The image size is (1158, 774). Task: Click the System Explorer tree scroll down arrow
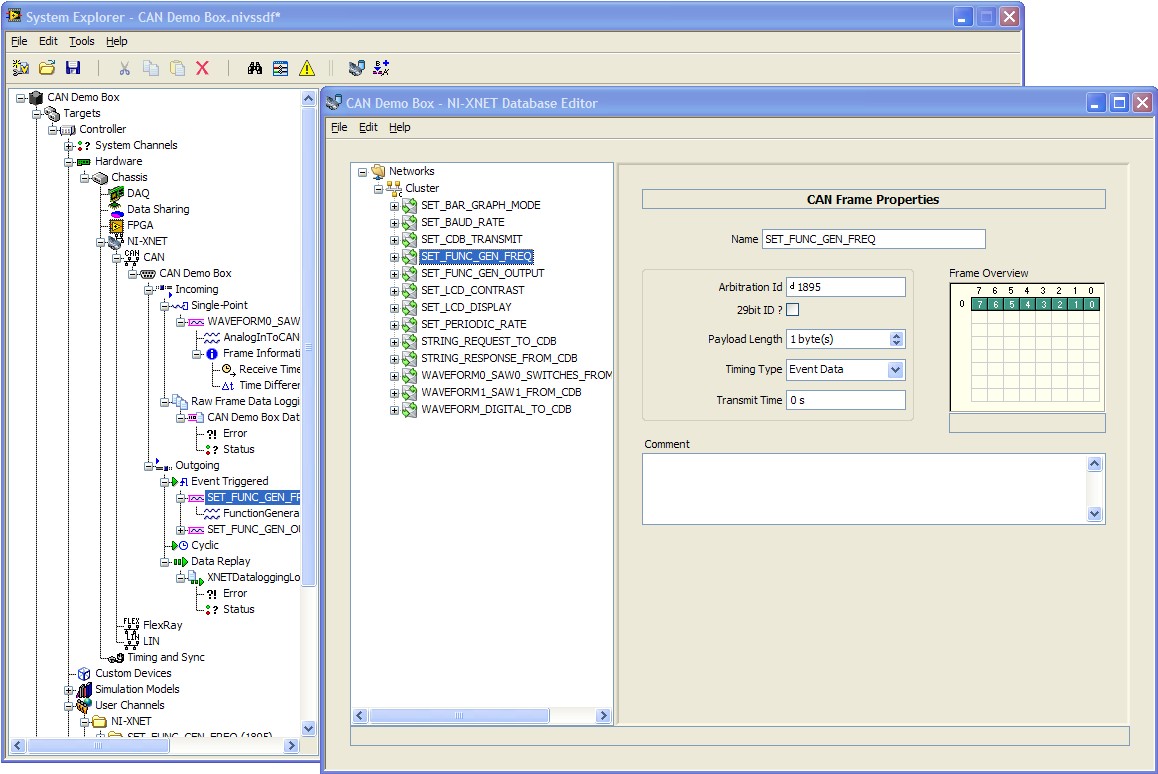(309, 728)
